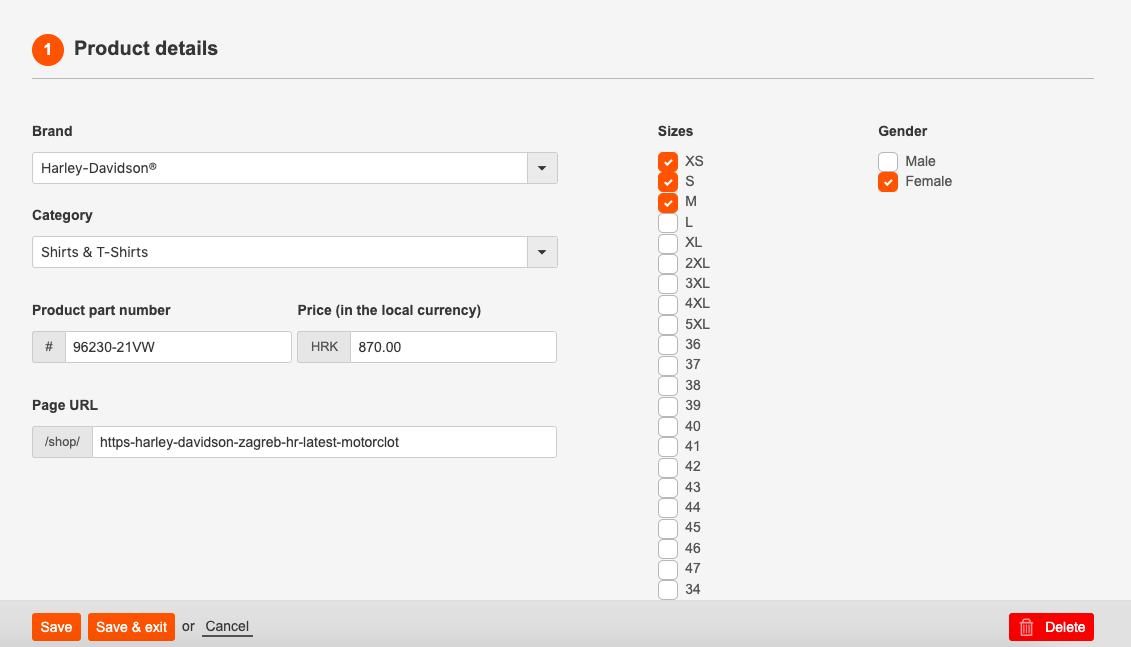Open the Brand dropdown arrow
The width and height of the screenshot is (1131, 647).
[x=541, y=168]
